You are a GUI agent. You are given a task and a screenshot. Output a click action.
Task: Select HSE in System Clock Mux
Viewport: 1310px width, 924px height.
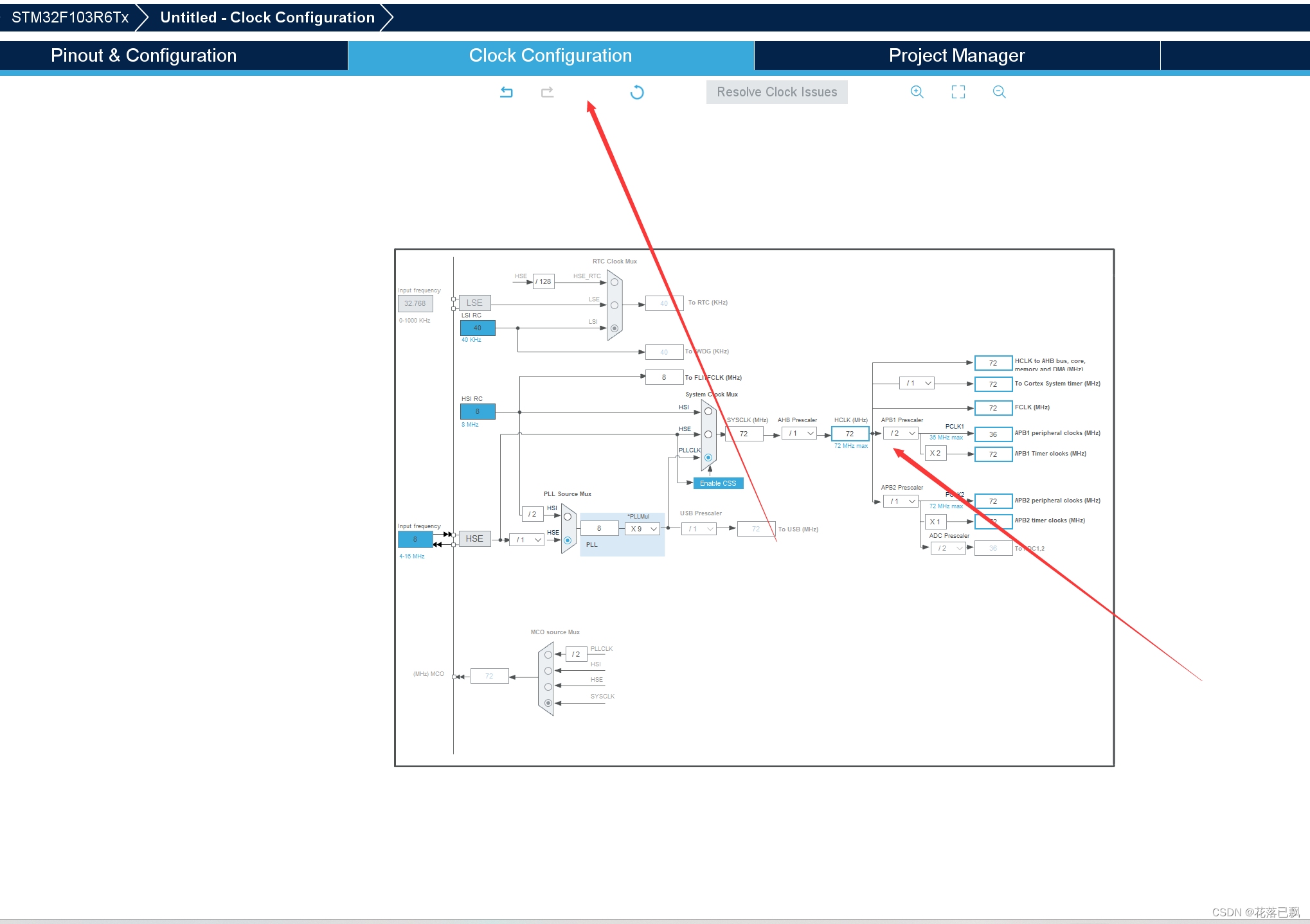pos(708,434)
